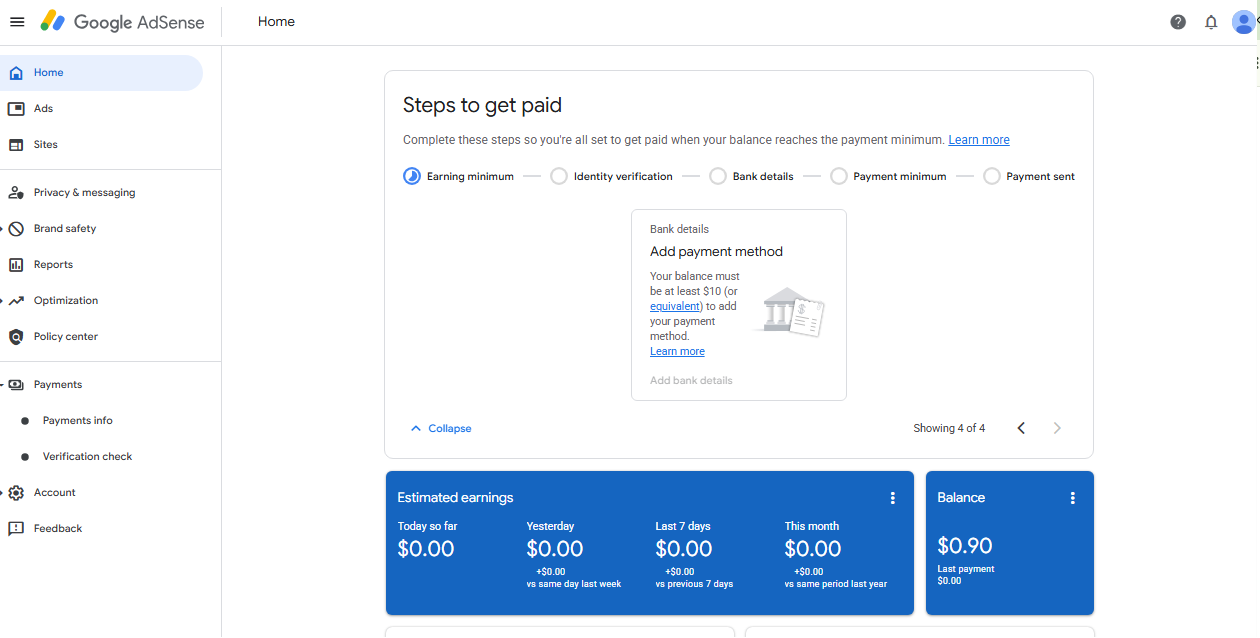Open the Sites menu item

101,145
